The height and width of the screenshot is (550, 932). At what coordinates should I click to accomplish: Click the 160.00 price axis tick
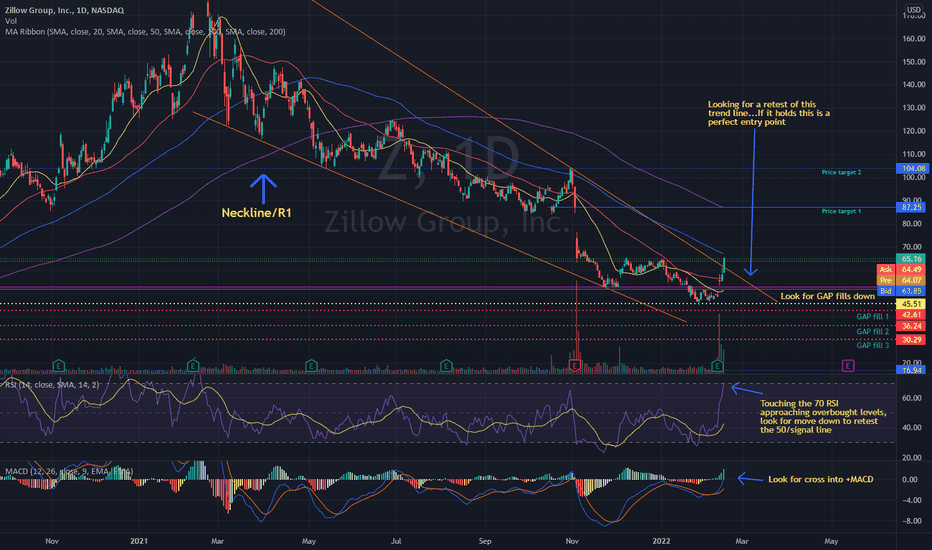point(914,39)
